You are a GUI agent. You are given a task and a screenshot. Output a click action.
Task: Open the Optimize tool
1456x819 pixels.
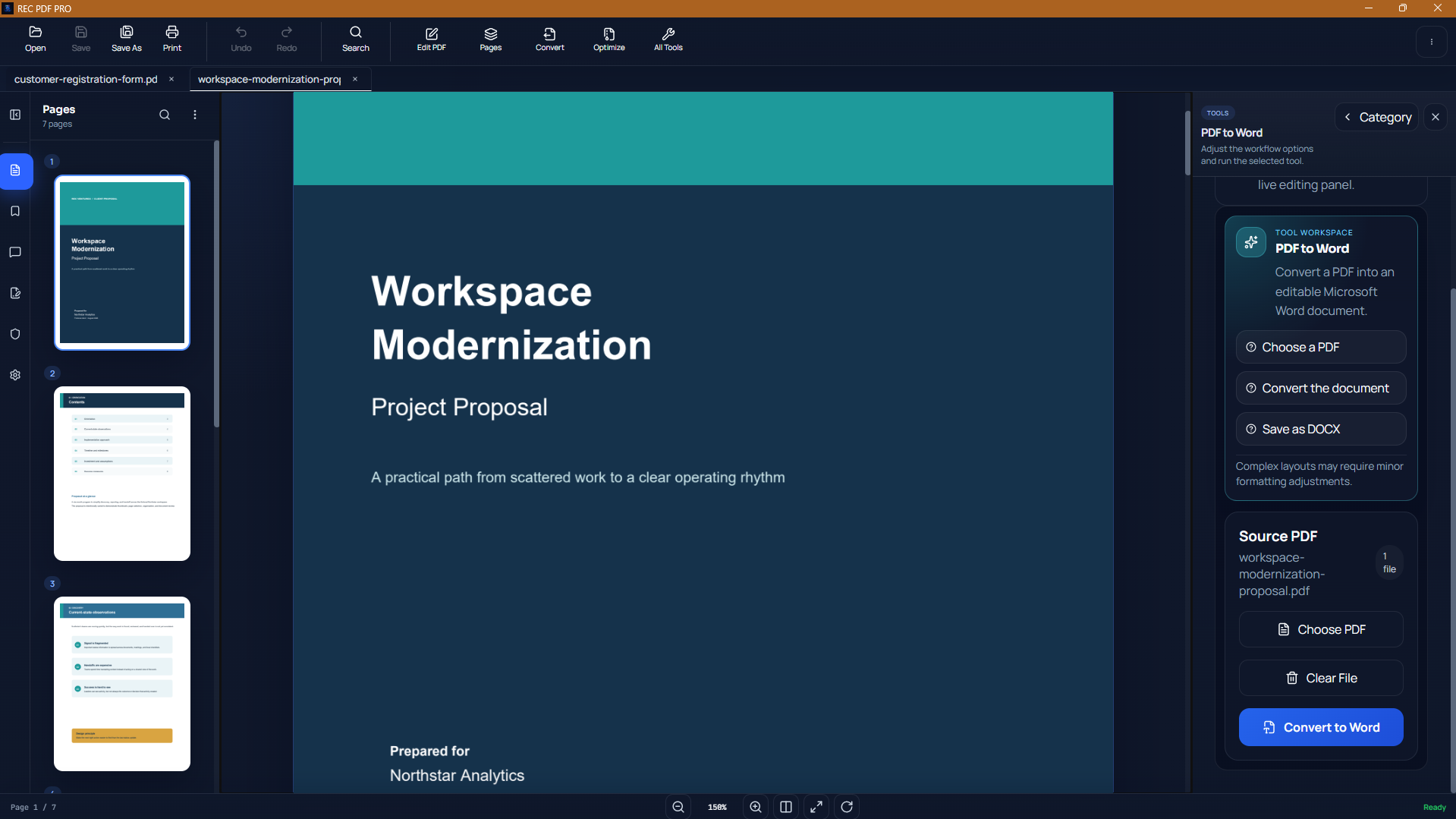[x=609, y=39]
